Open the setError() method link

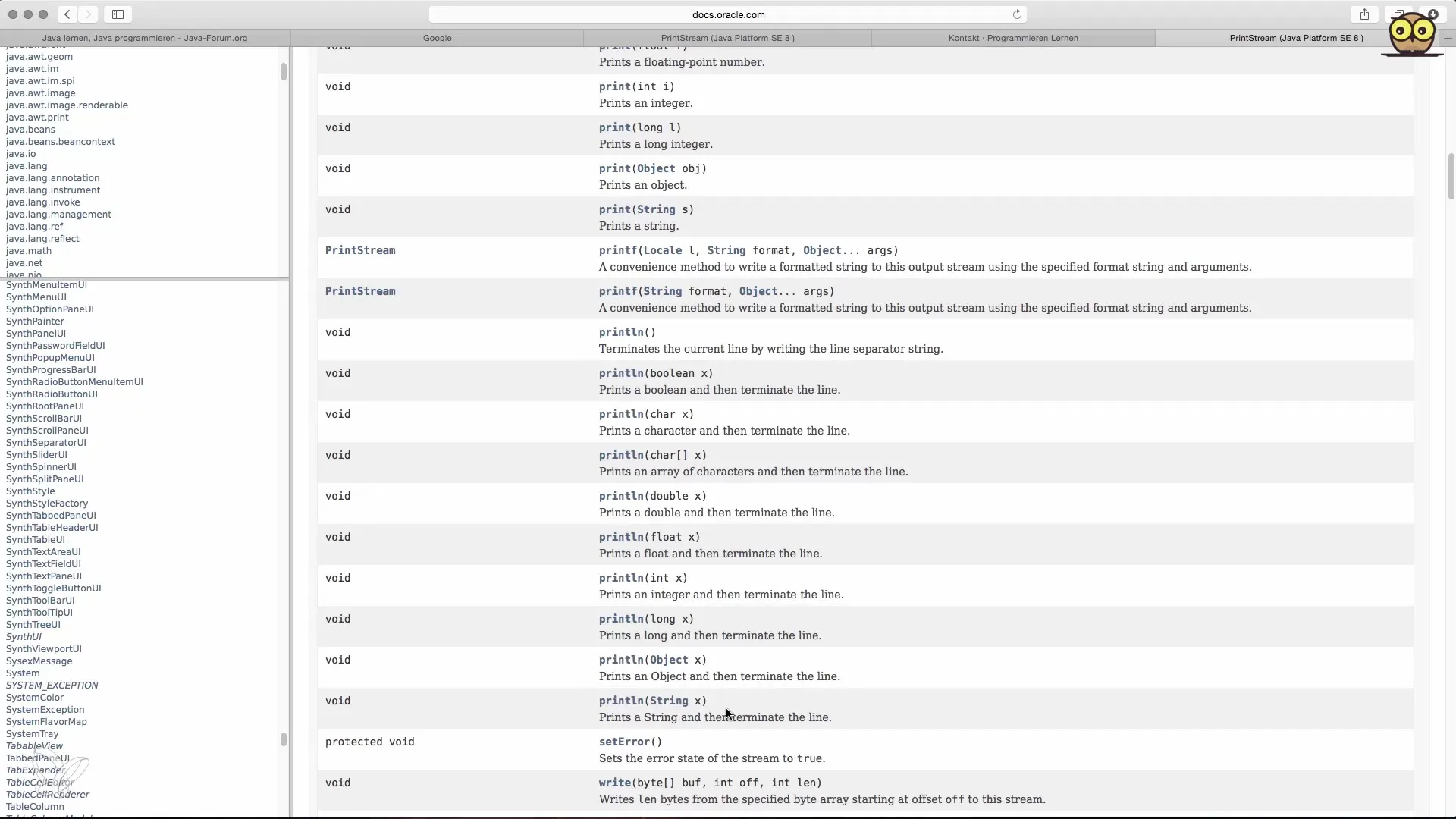pos(624,742)
